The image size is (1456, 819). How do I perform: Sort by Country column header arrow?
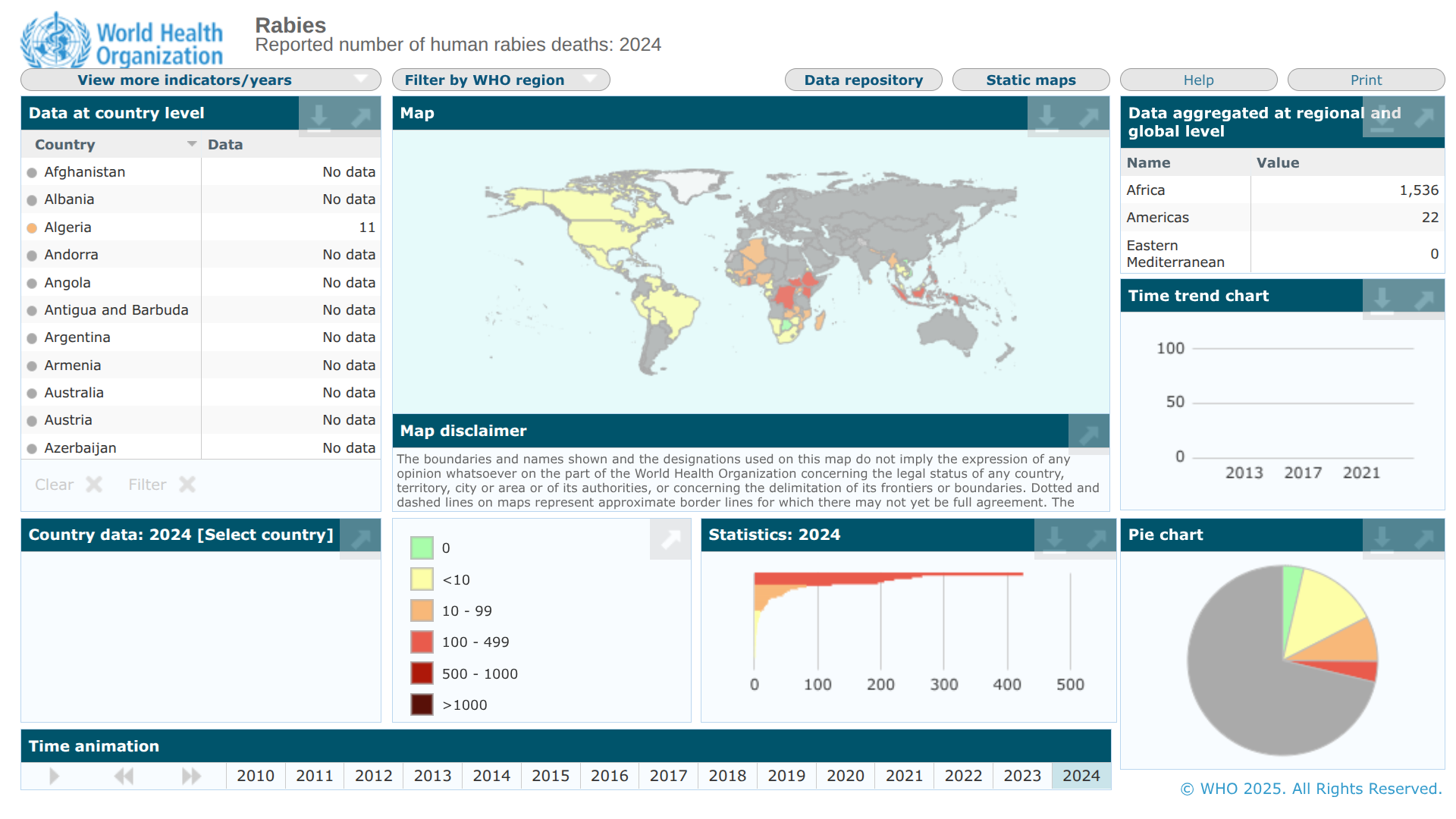(192, 144)
